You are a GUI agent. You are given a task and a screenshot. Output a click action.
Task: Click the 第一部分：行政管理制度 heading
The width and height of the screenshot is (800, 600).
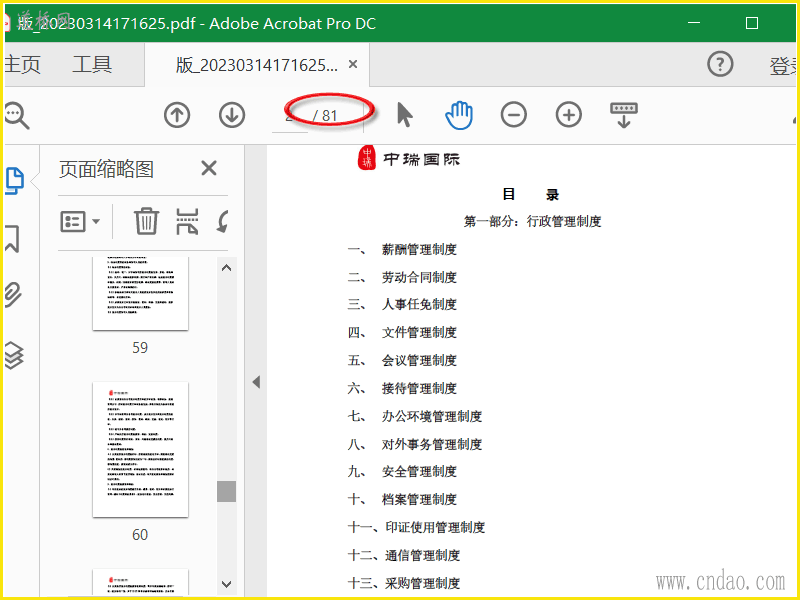click(532, 221)
